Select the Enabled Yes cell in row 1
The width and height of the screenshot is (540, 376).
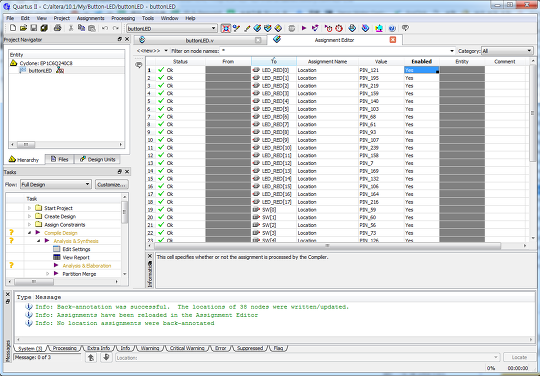(422, 70)
